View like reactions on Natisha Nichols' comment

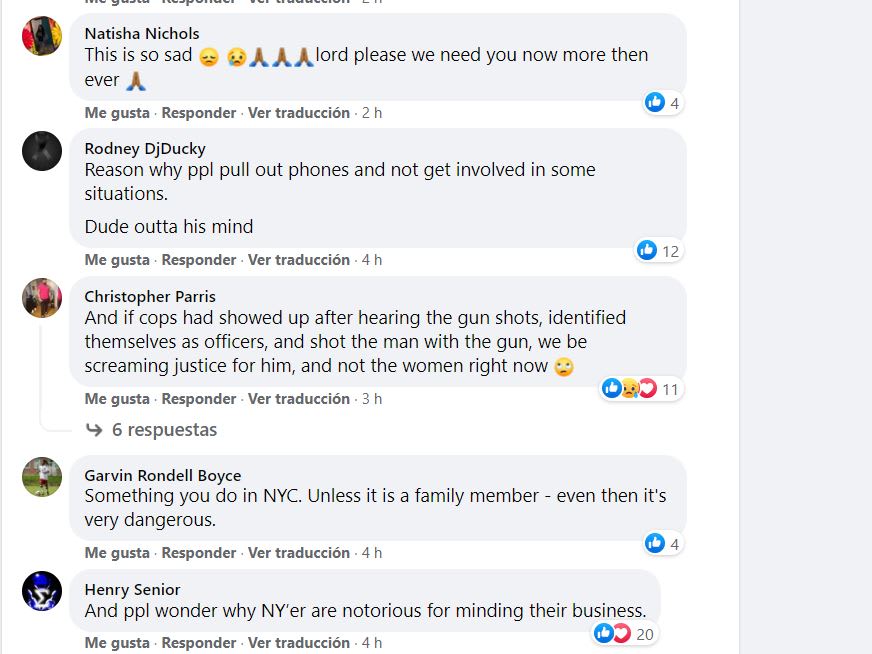click(x=663, y=102)
